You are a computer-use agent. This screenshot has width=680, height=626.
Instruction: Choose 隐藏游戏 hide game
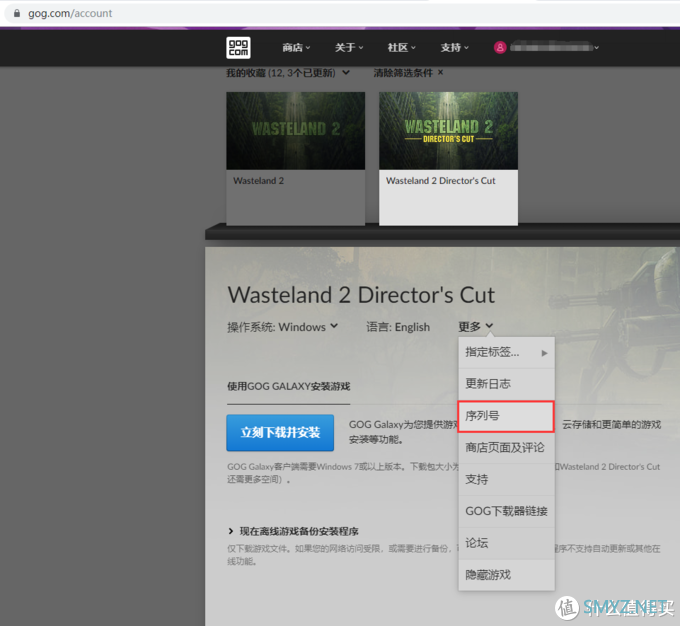(x=506, y=575)
